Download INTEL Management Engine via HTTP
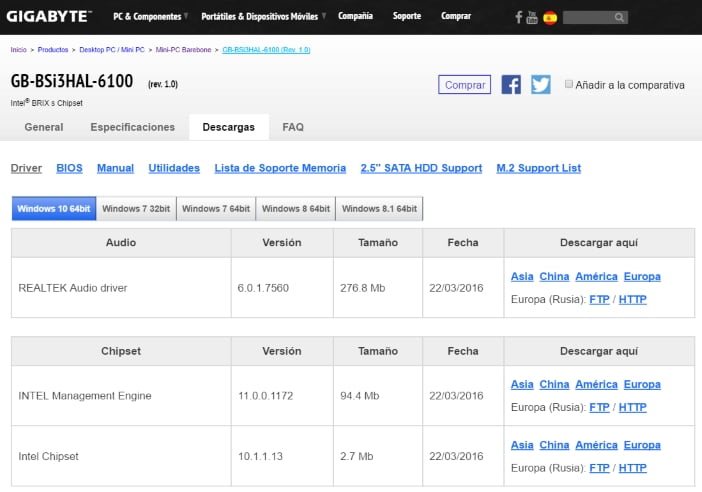This screenshot has width=702, height=492. click(633, 407)
